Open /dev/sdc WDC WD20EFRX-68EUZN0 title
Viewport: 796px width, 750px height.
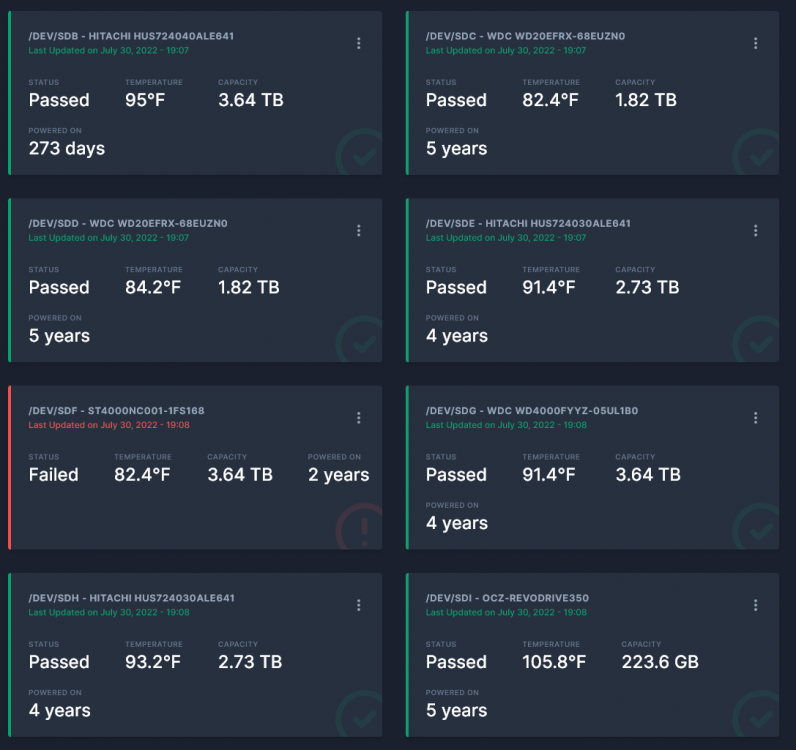525,36
